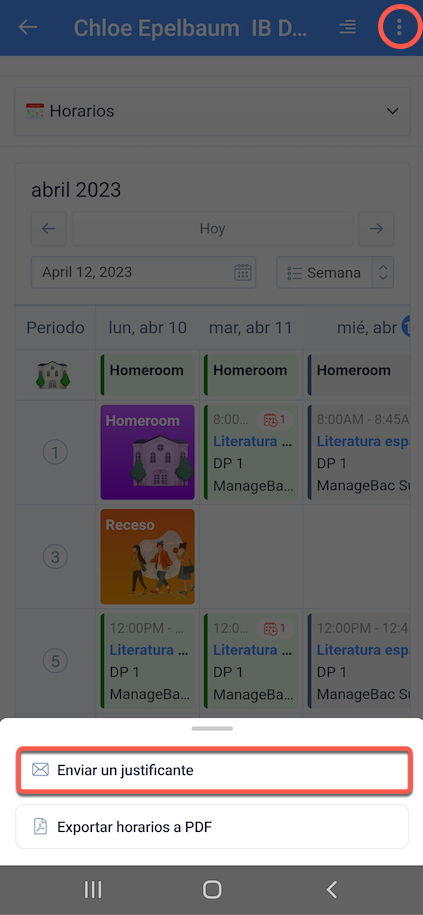Open the purple Homeroom thumbnail
The width and height of the screenshot is (423, 915).
click(148, 452)
